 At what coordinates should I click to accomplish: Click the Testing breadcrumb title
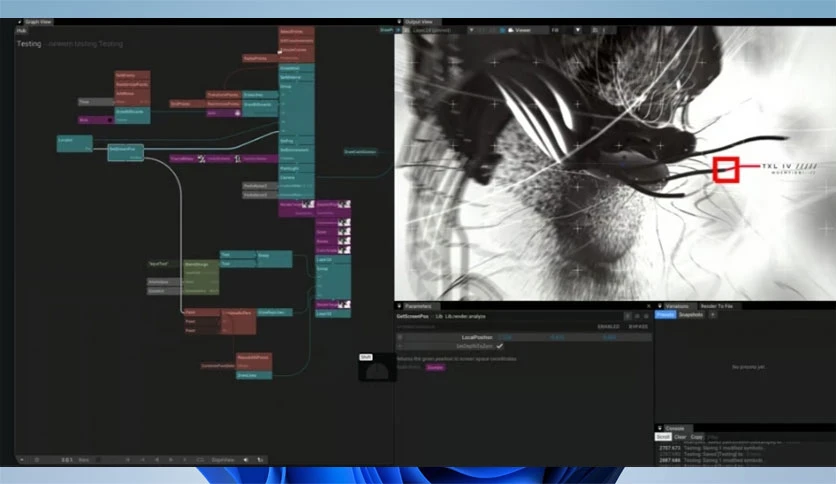[x=29, y=44]
